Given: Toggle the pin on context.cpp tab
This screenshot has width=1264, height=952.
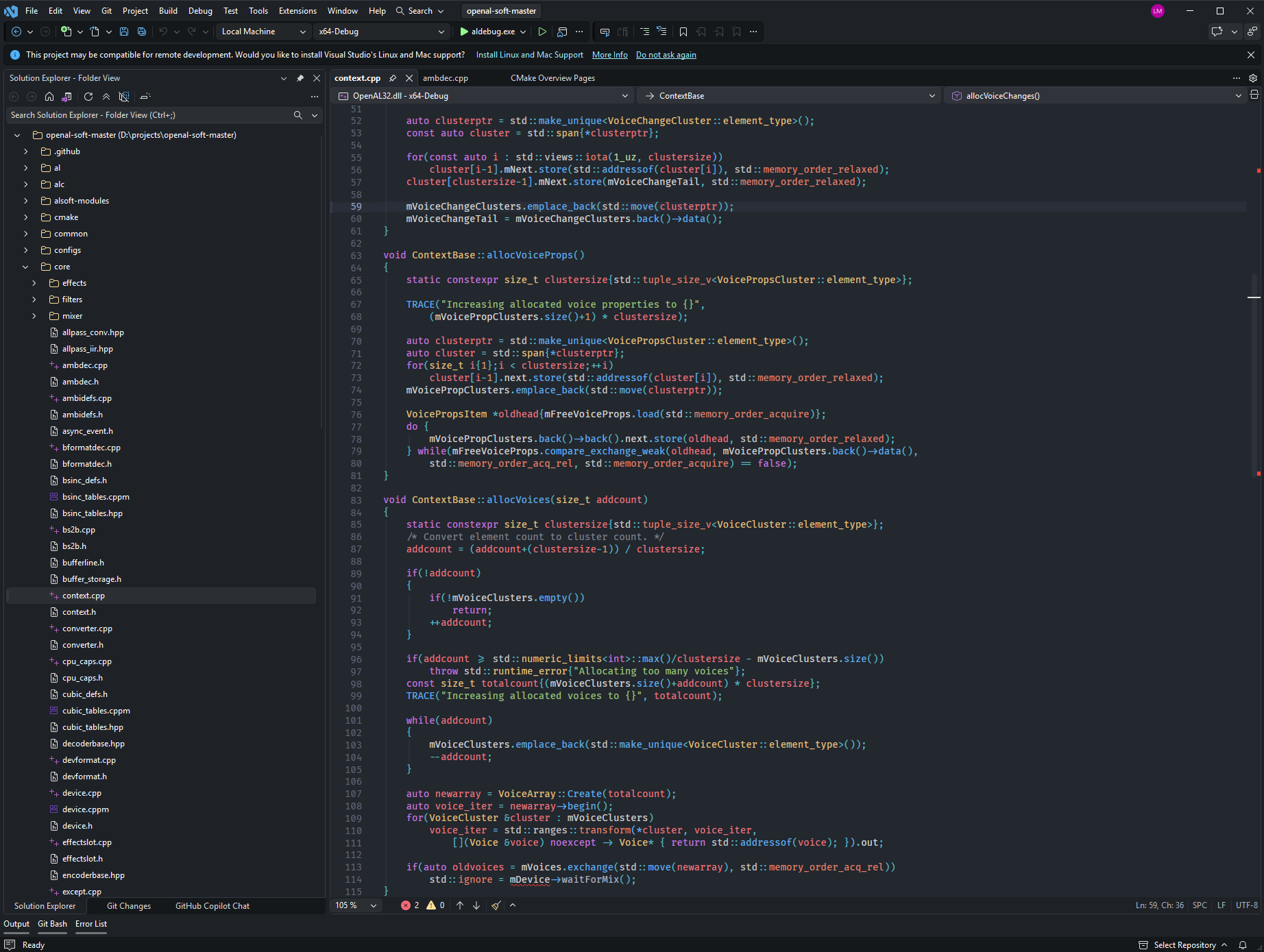Looking at the screenshot, I should [x=393, y=78].
